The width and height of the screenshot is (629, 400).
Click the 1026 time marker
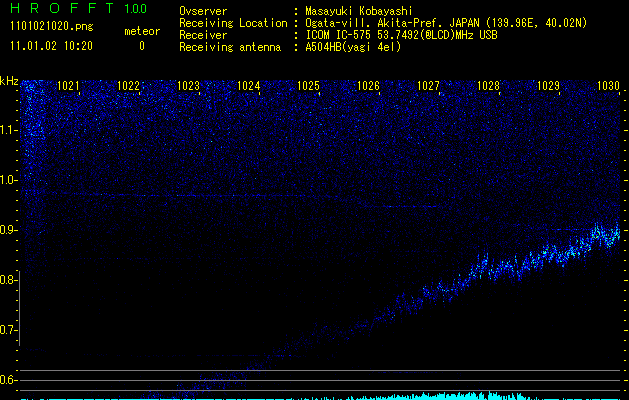pos(369,86)
